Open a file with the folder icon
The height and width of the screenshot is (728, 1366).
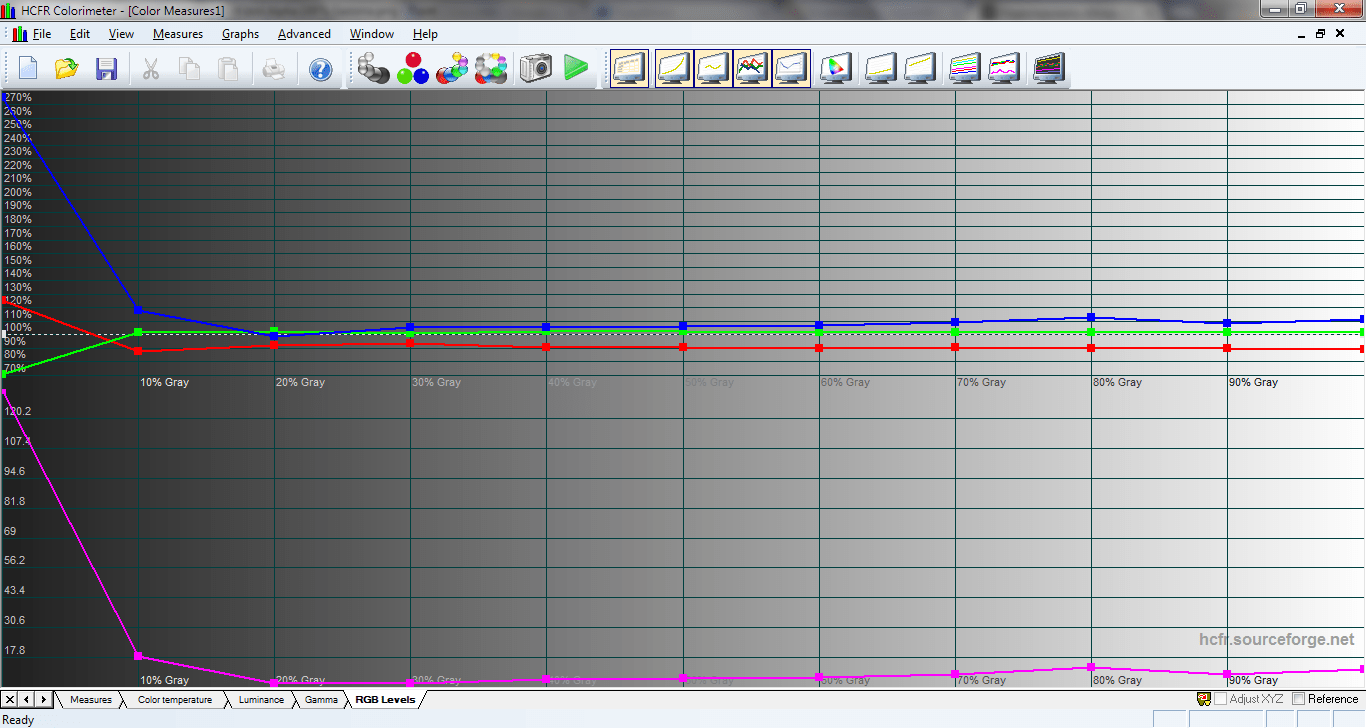67,69
